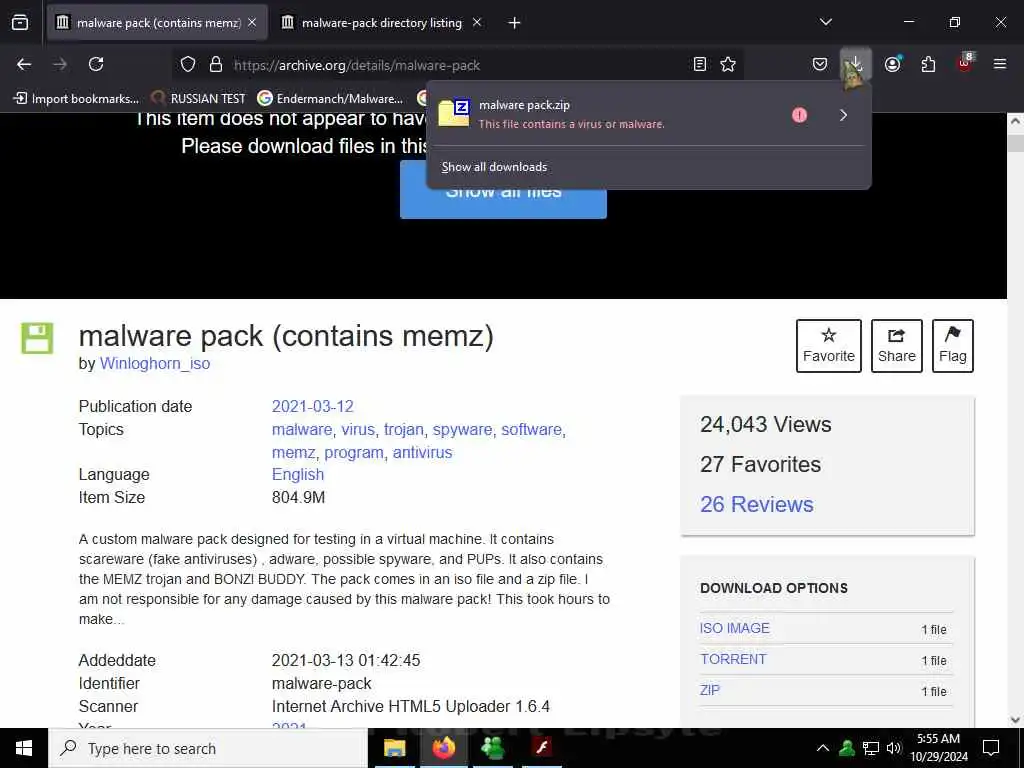Viewport: 1024px width, 768px height.
Task: Click the archive.org URL address bar
Action: [x=457, y=65]
